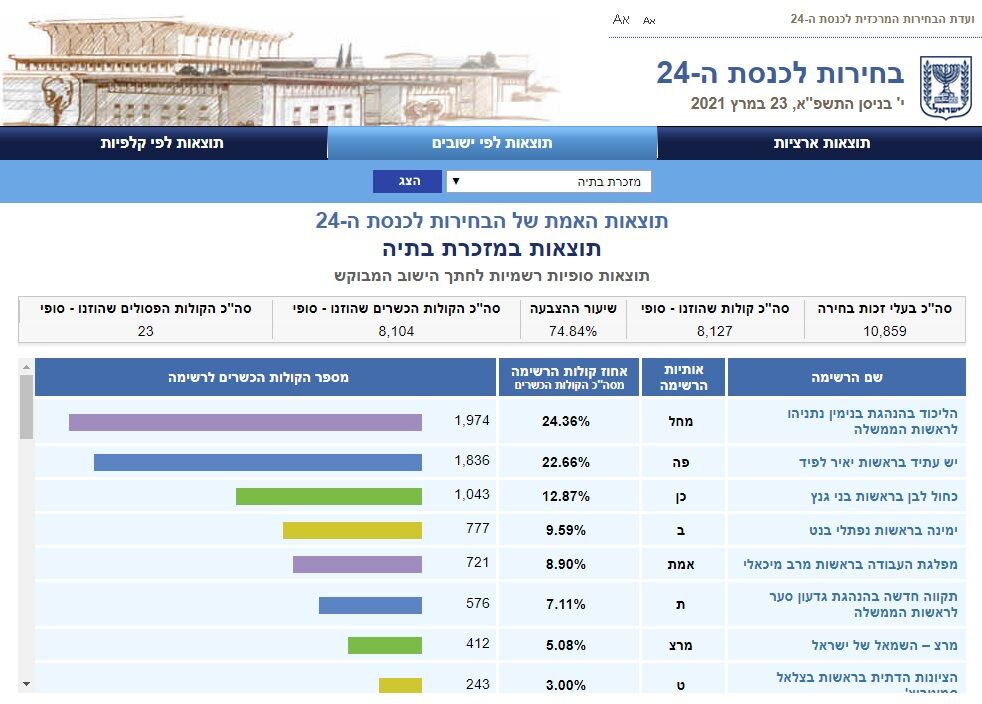Select the יש עתיד party name row
Viewport: 982px width, 704px height.
coord(846,462)
